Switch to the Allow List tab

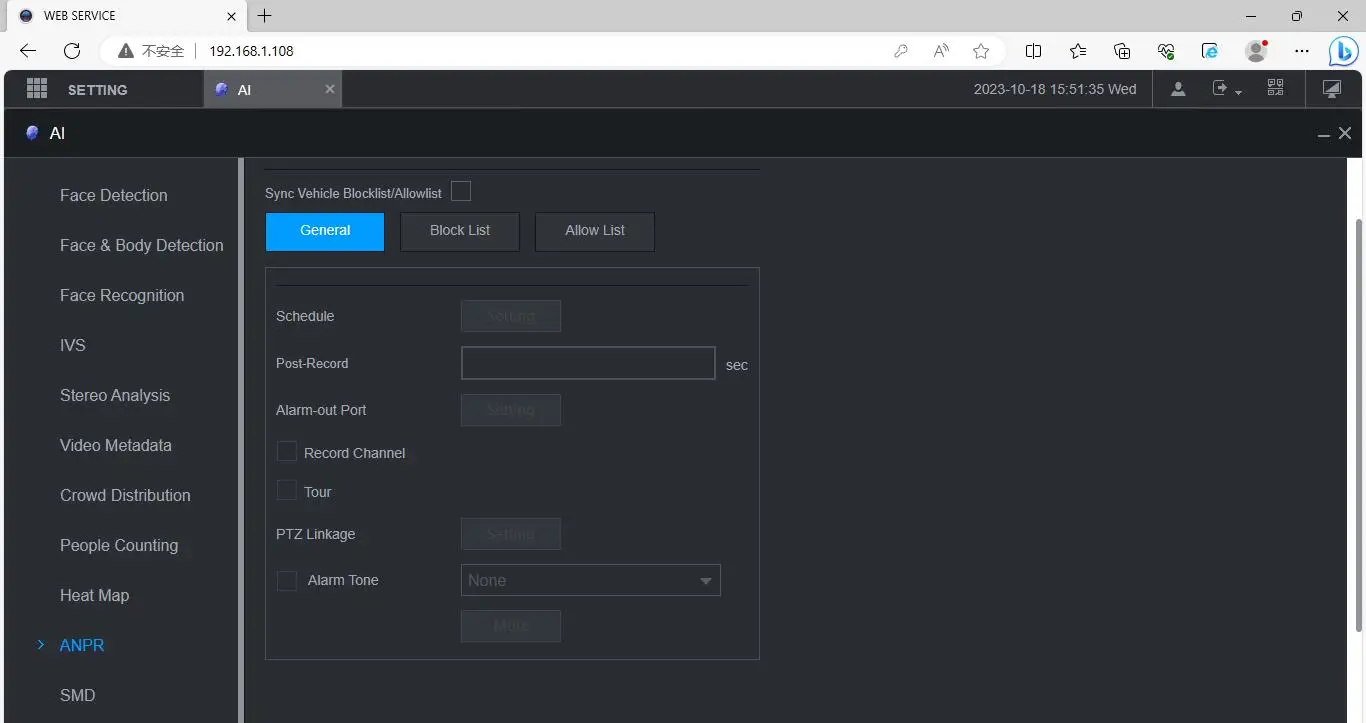tap(595, 231)
